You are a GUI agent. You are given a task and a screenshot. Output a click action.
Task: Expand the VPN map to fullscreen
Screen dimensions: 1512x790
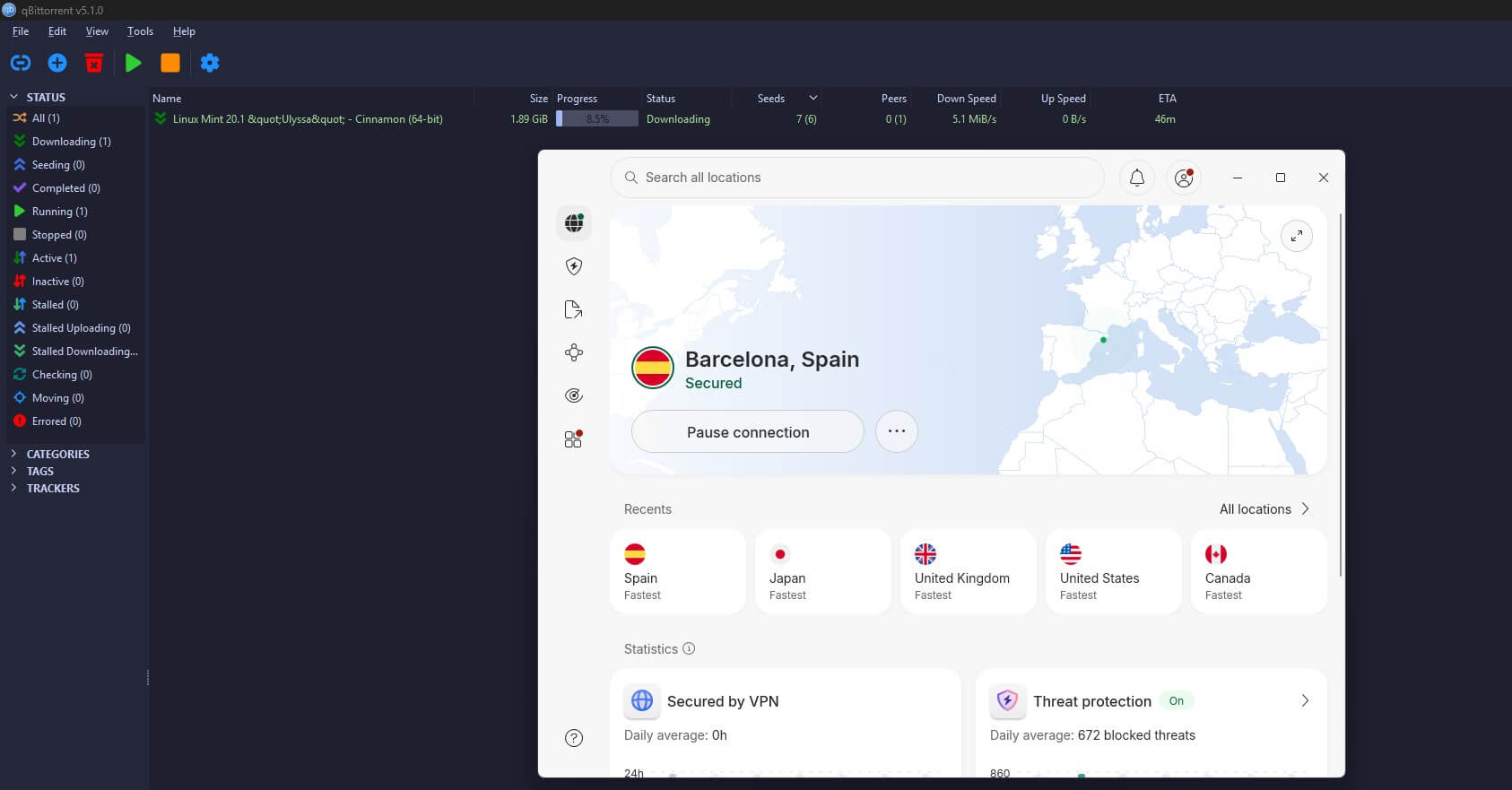pyautogui.click(x=1297, y=236)
